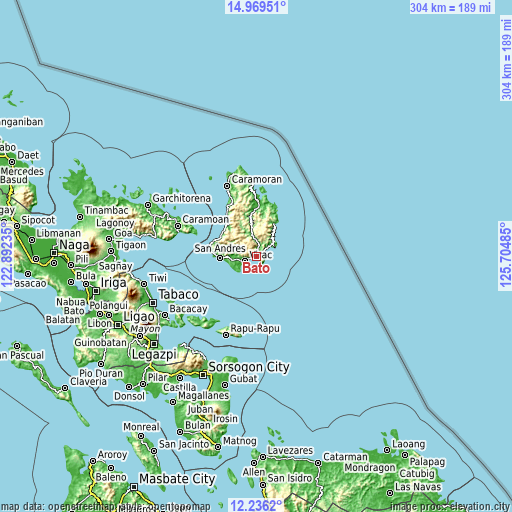Click the bottom latitude label 12.2362°
Screen dimensions: 512x512
256,506
